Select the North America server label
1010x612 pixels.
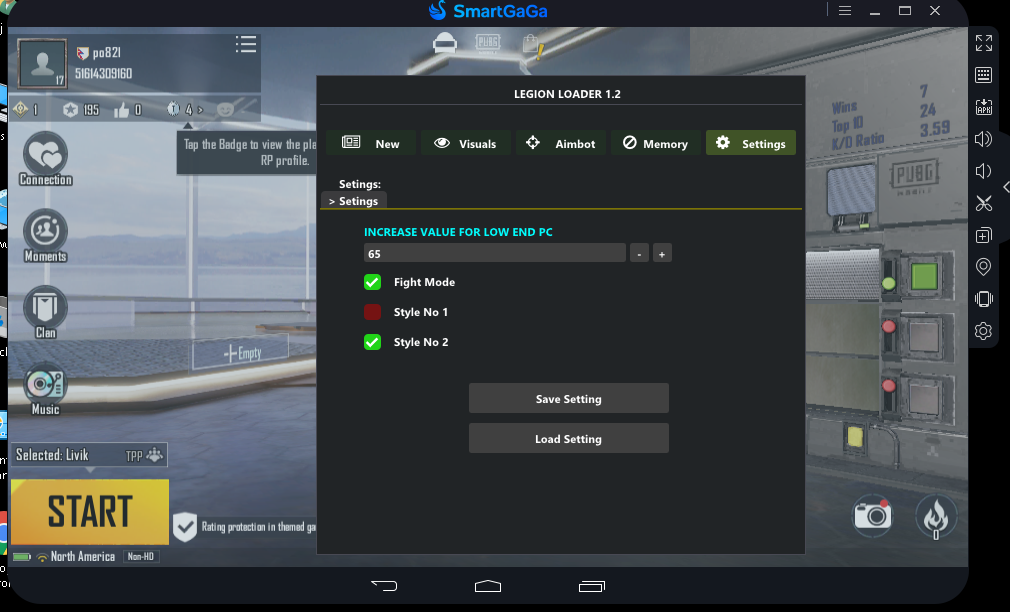(x=82, y=556)
